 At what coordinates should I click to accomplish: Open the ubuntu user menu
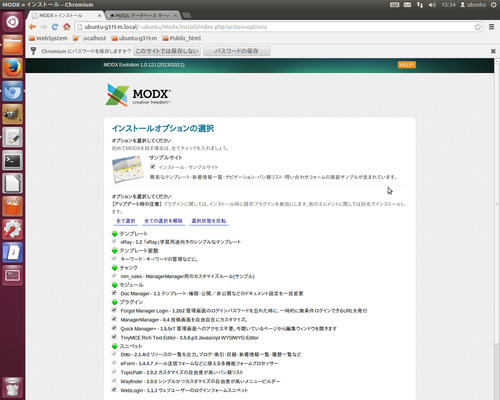[x=473, y=5]
